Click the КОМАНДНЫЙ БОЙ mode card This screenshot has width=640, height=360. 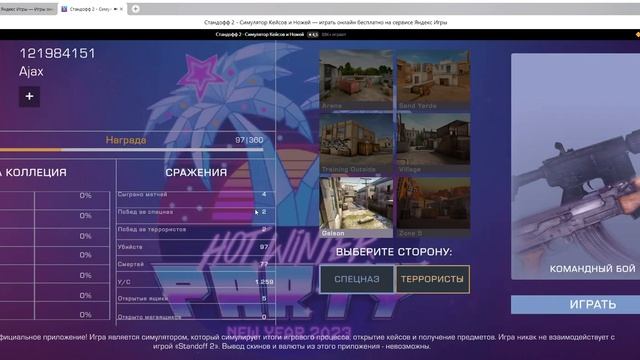click(576, 167)
